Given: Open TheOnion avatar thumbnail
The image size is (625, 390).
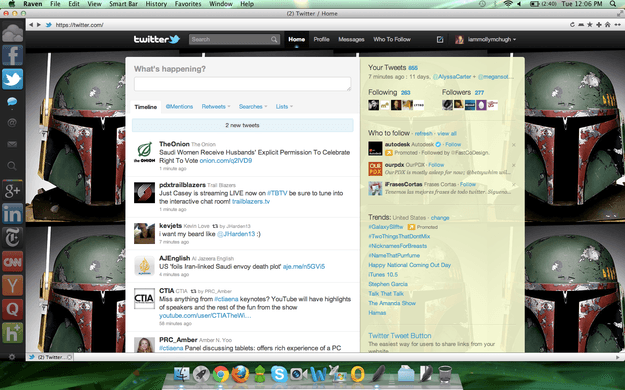Looking at the screenshot, I should [x=144, y=152].
